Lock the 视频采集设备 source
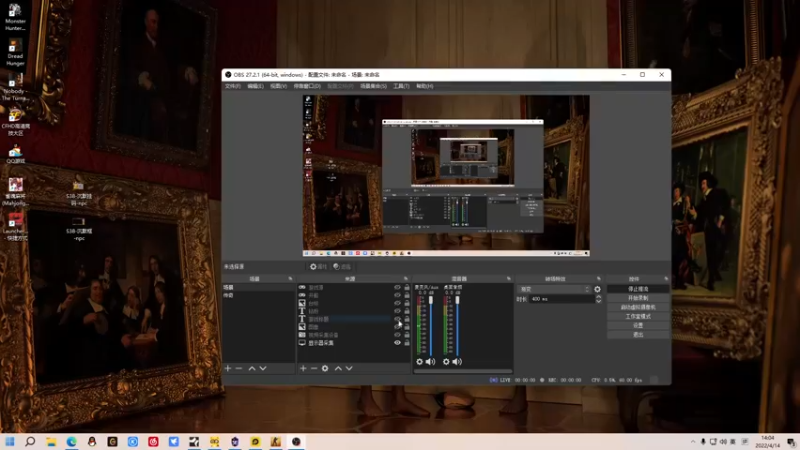This screenshot has height=450, width=800. tap(407, 335)
